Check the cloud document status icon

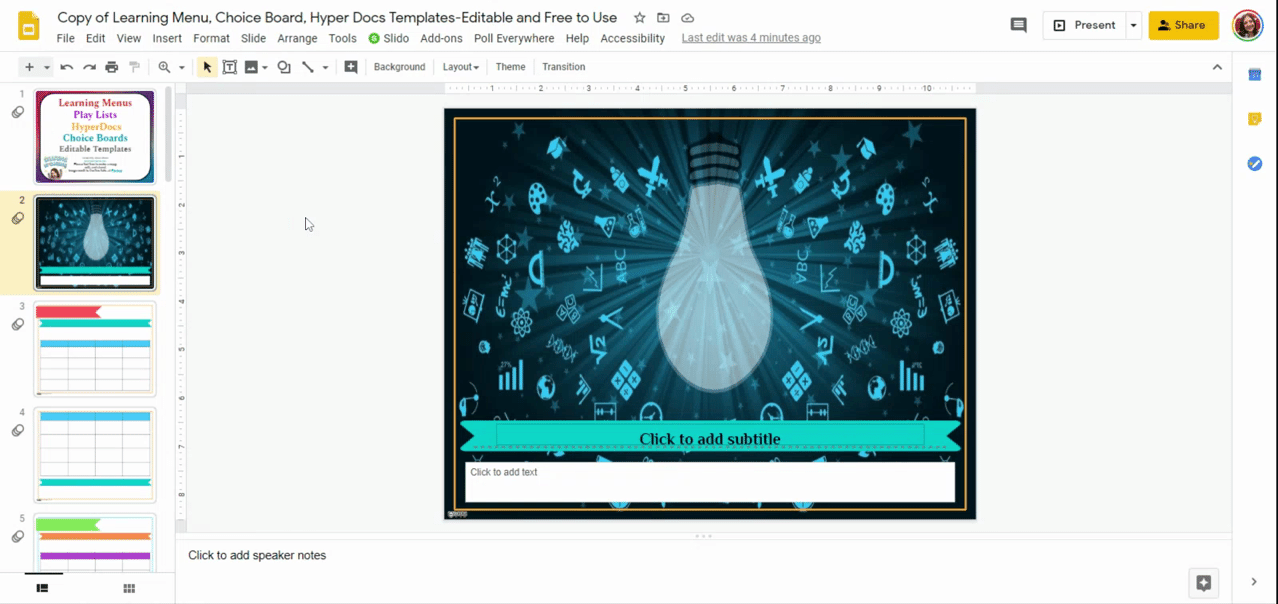(x=688, y=18)
